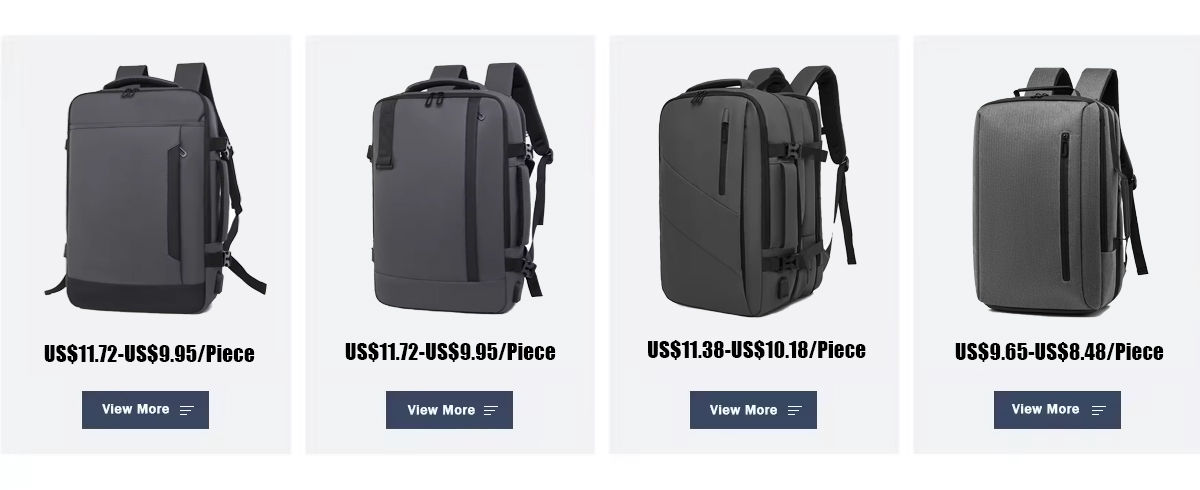
Task: Click the US$9.65-US$8.48/Piece price text
Action: pos(1059,352)
